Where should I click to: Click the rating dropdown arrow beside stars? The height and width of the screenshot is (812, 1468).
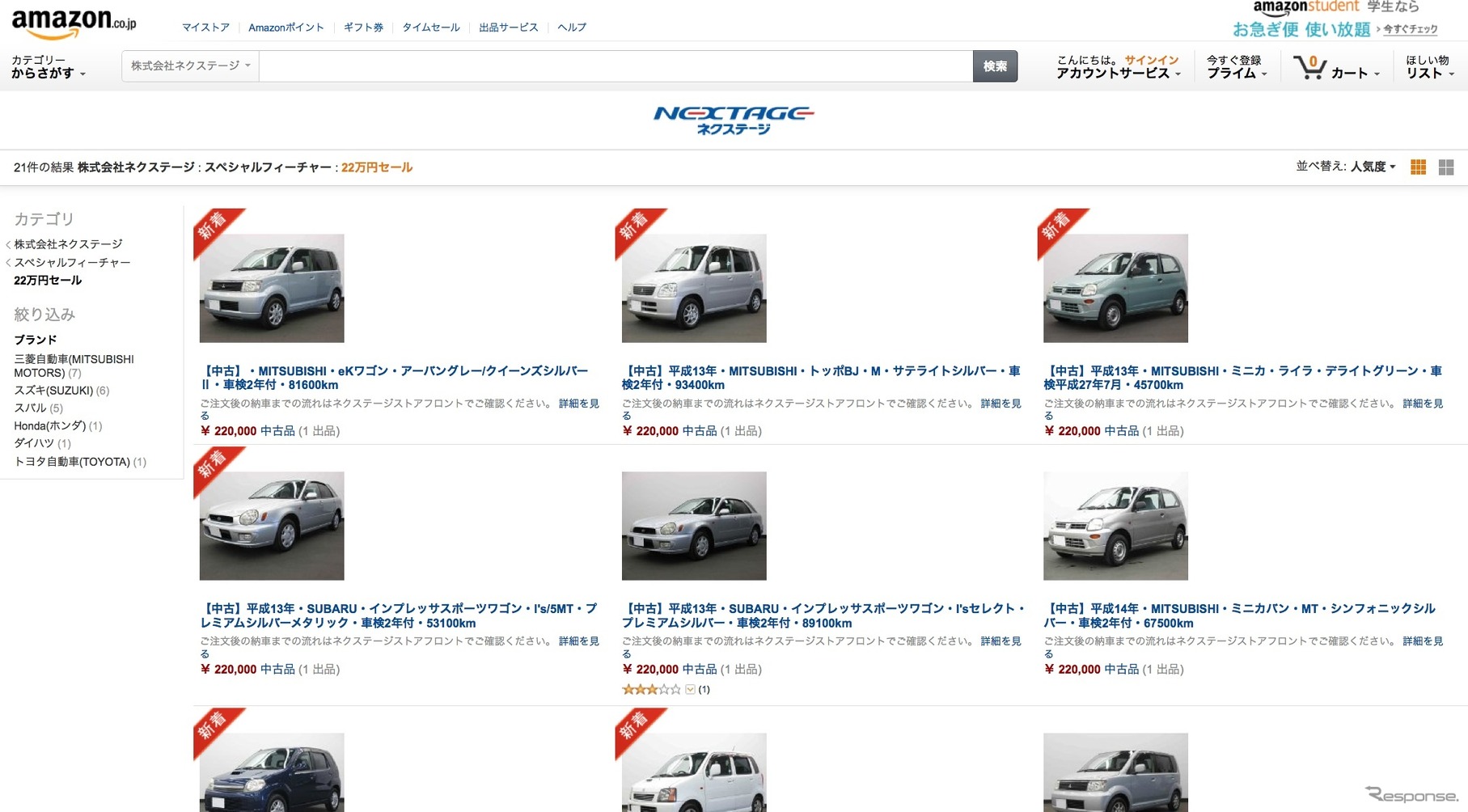(x=690, y=690)
